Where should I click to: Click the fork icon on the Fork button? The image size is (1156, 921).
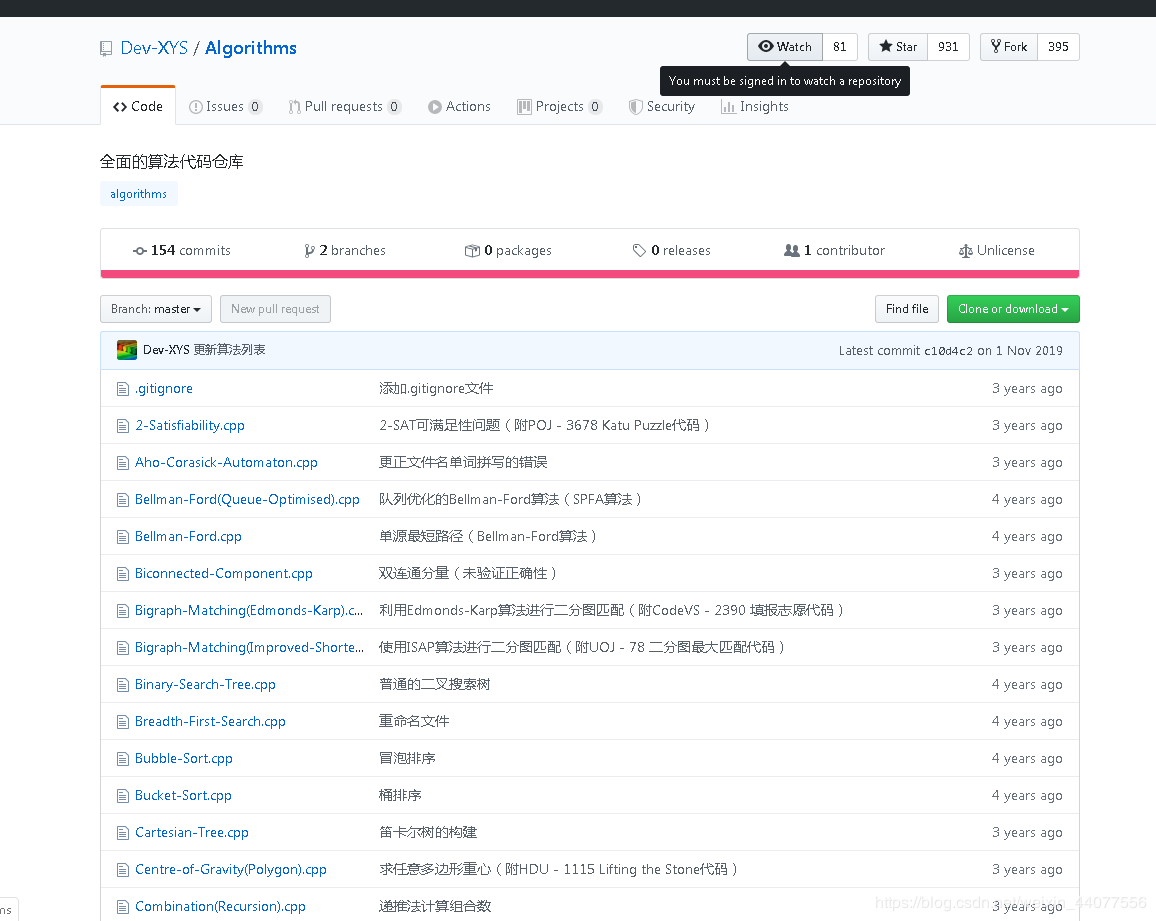click(x=997, y=46)
